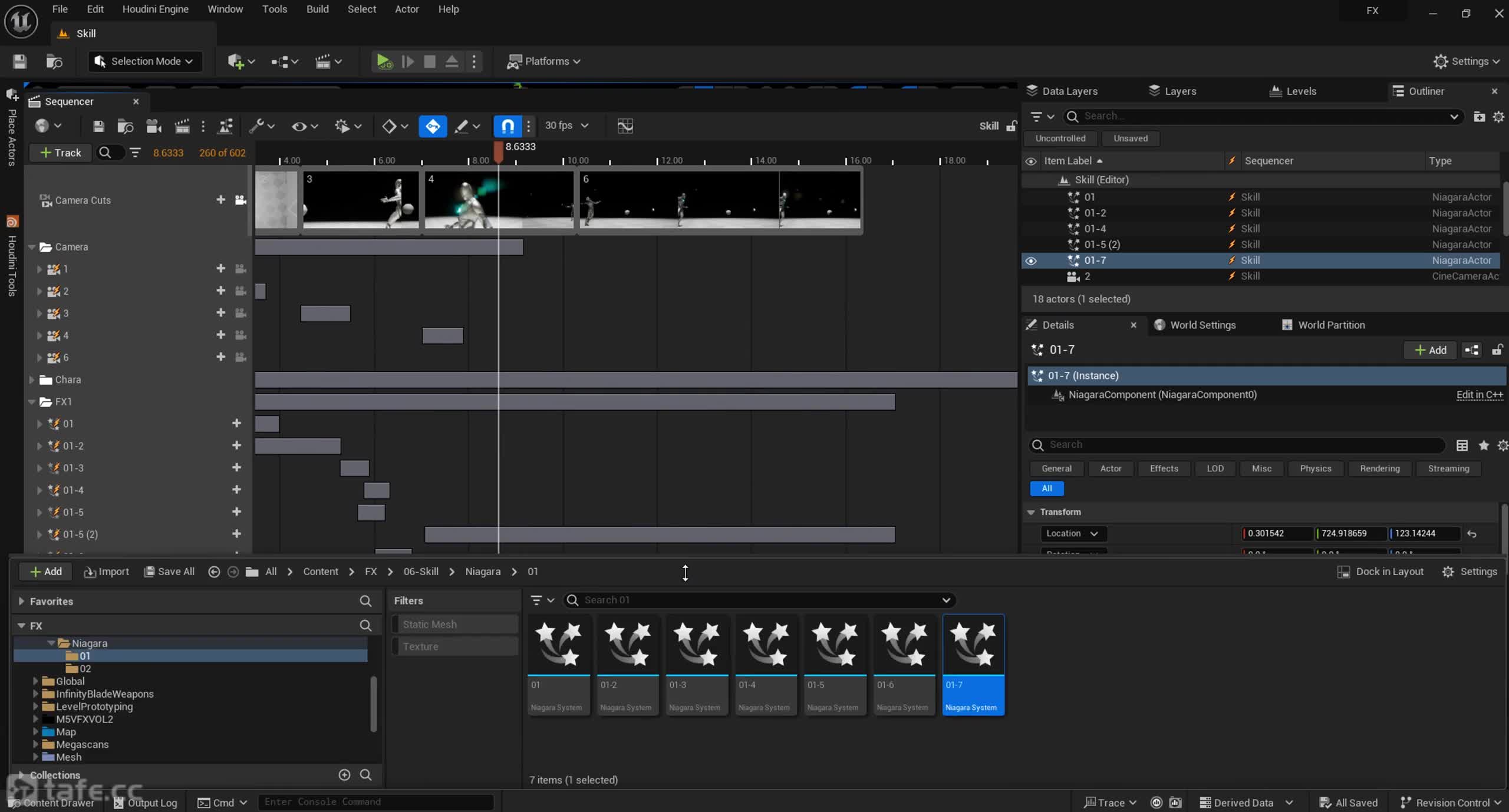Open the Platforms dropdown
This screenshot has width=1509, height=812.
point(543,61)
